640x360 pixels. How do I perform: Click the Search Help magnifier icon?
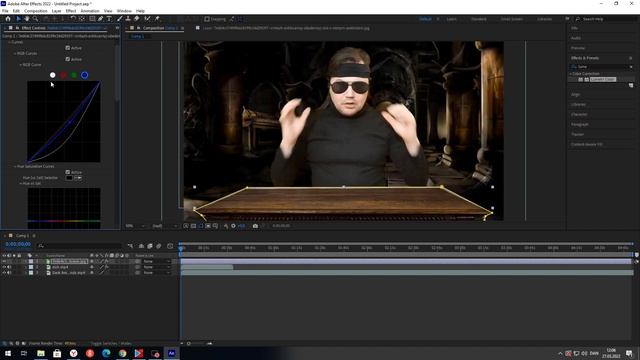[578, 19]
